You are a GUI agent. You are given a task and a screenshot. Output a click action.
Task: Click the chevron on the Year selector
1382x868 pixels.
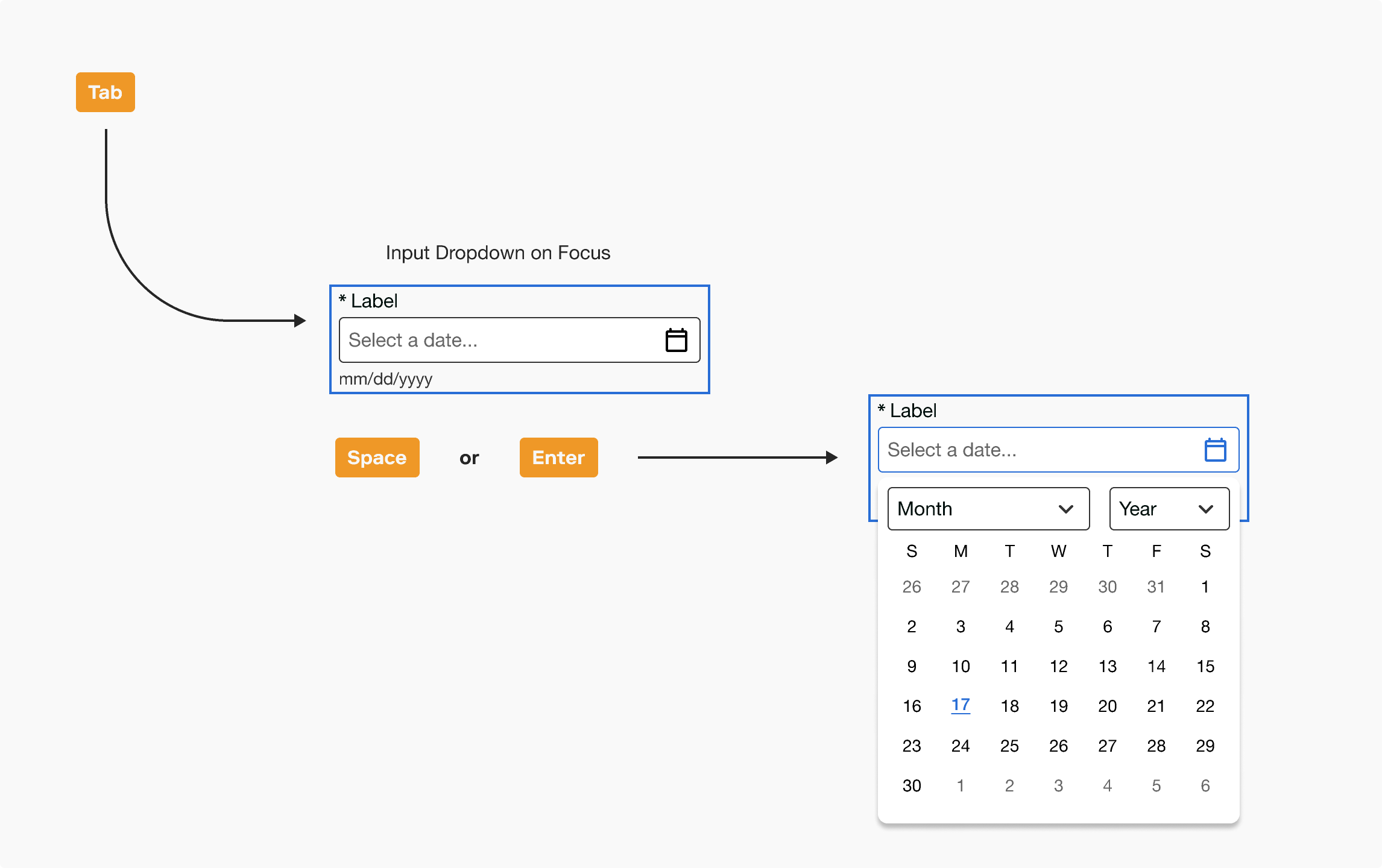(x=1206, y=508)
